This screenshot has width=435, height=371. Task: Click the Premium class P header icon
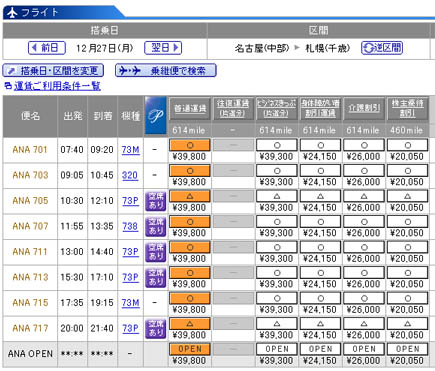156,116
